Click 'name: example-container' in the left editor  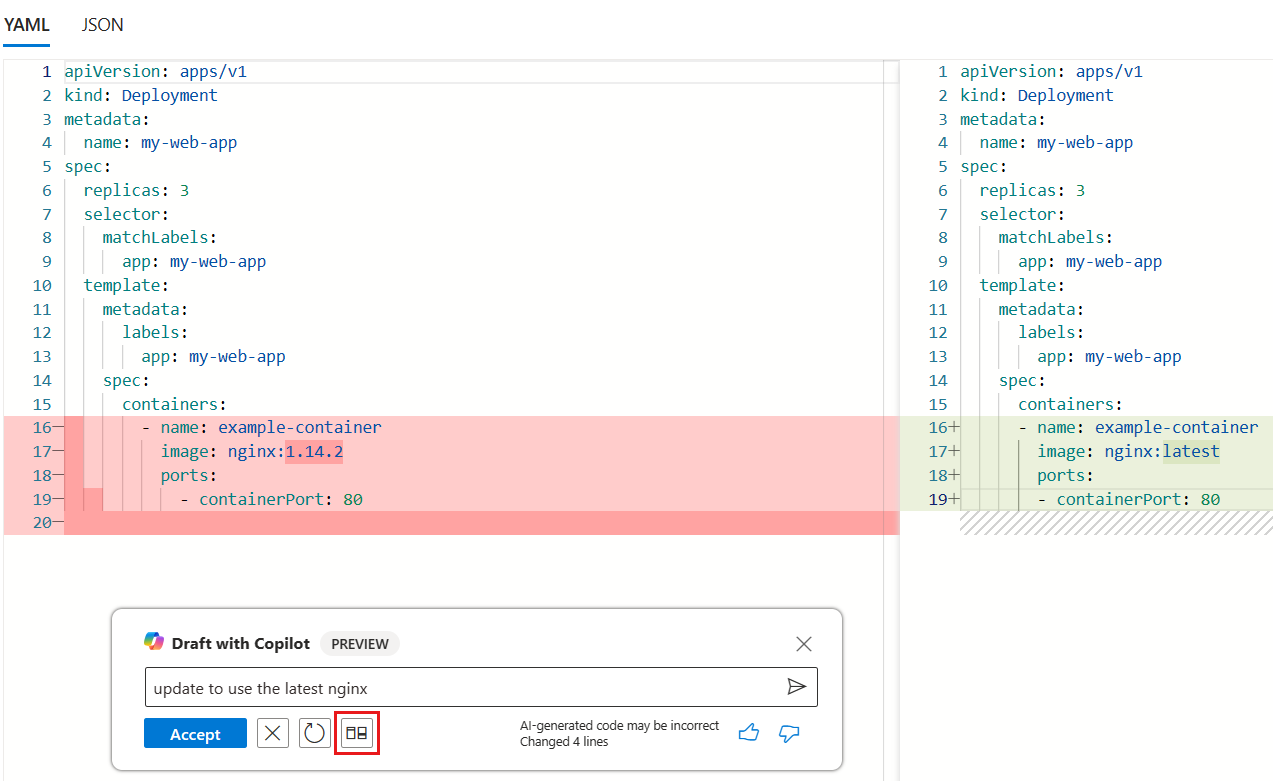click(x=271, y=428)
